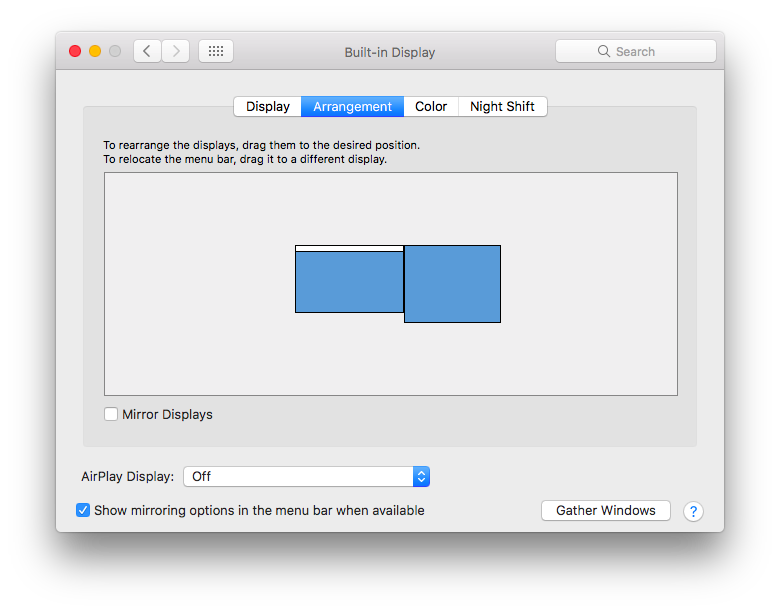Open the Color tab
780x612 pixels.
[431, 106]
